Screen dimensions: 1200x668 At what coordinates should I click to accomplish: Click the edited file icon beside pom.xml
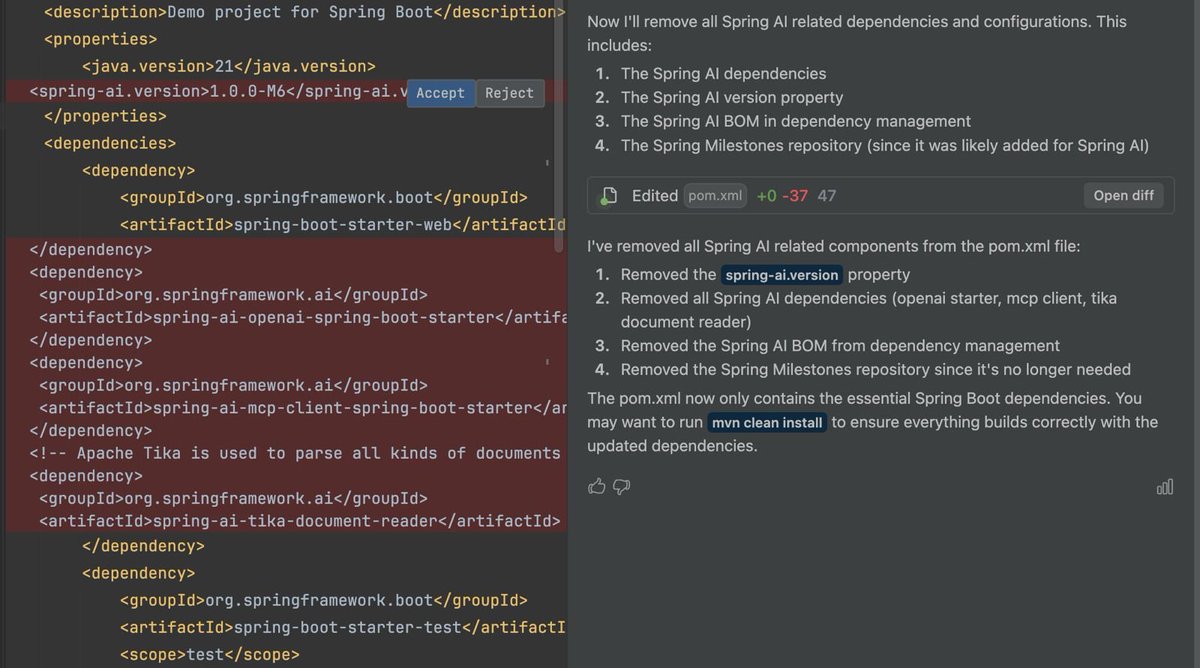point(607,196)
